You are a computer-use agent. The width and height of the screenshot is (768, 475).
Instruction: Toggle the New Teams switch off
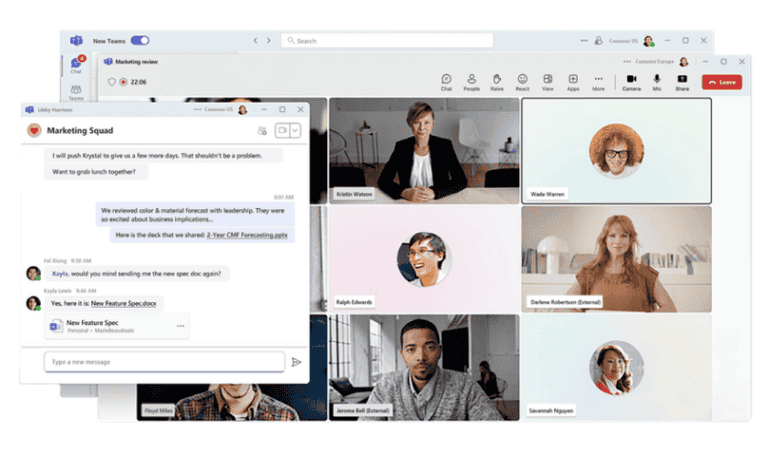coord(140,41)
